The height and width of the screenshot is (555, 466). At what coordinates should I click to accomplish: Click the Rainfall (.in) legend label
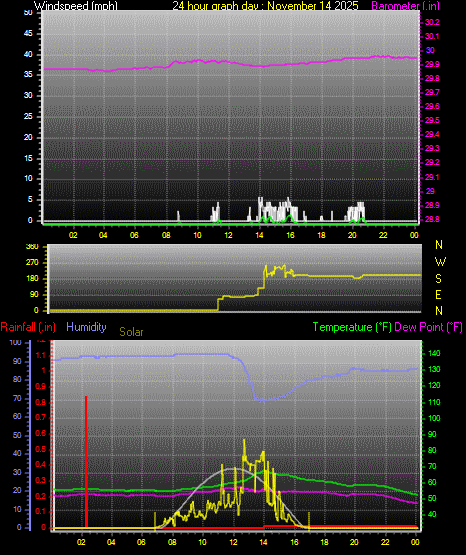click(x=28, y=327)
